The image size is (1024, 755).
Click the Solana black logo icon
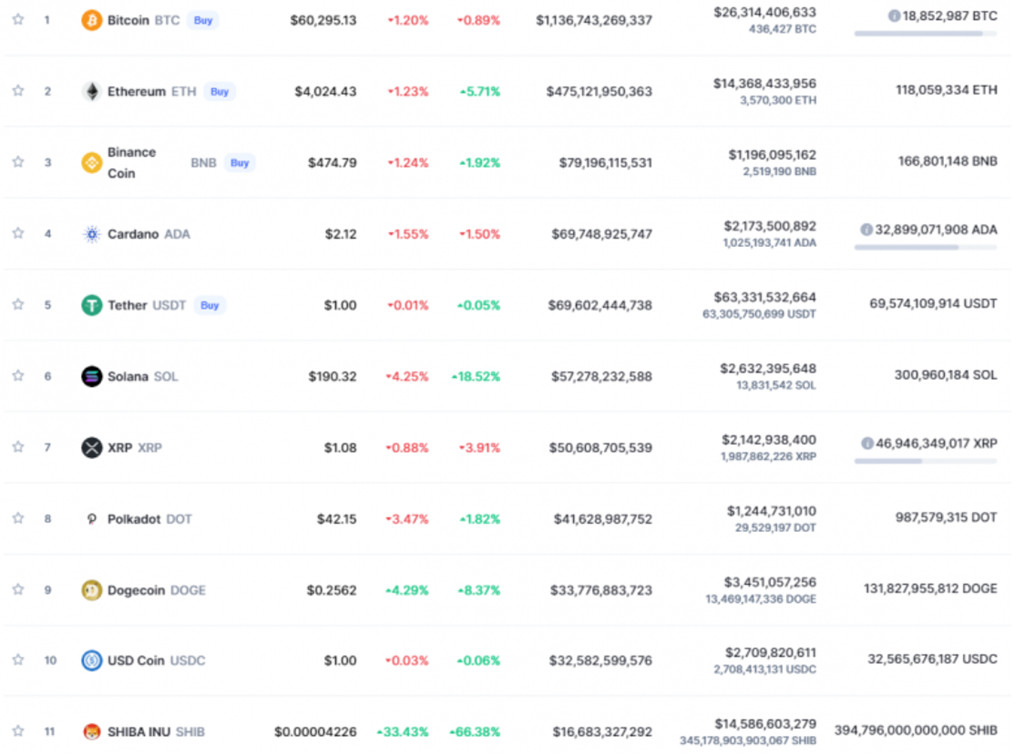click(91, 376)
